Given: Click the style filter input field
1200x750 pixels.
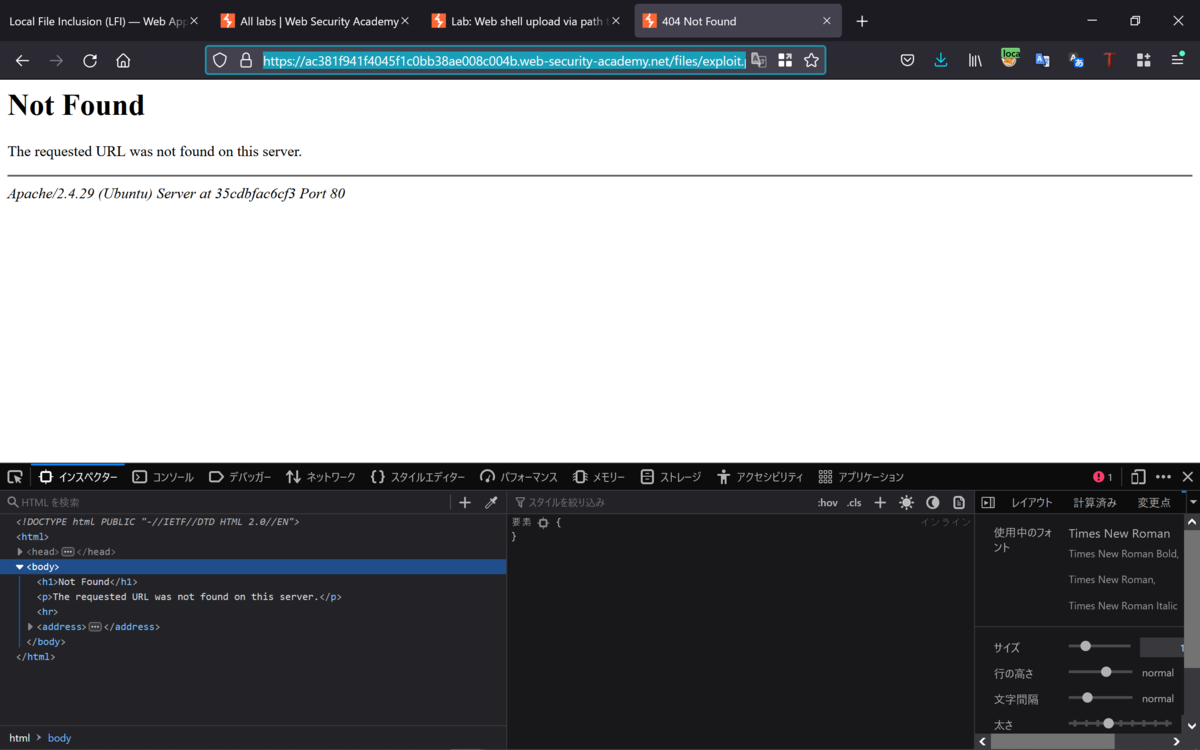Looking at the screenshot, I should coord(660,502).
